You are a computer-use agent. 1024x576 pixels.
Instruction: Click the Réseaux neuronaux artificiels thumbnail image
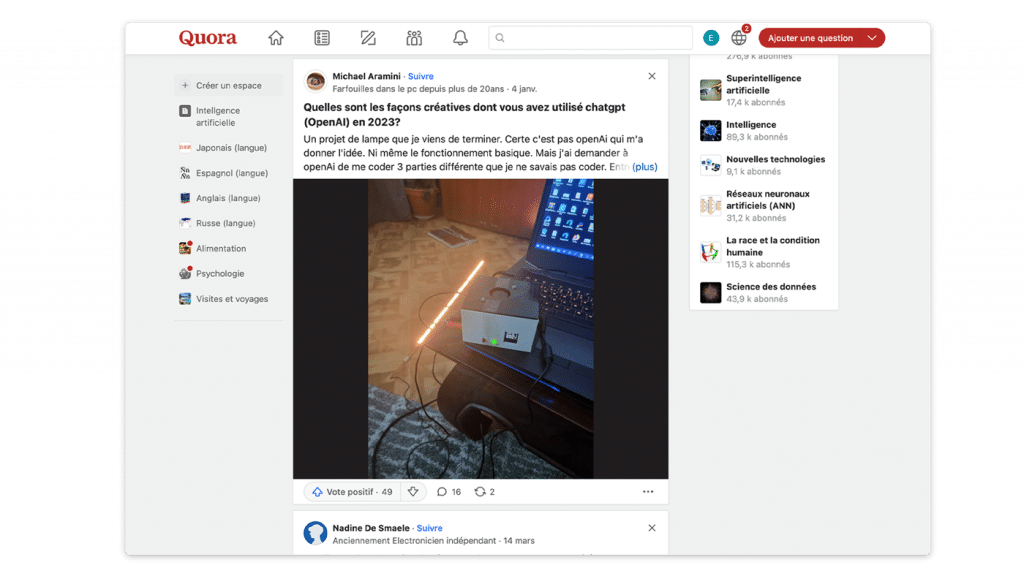coord(711,206)
